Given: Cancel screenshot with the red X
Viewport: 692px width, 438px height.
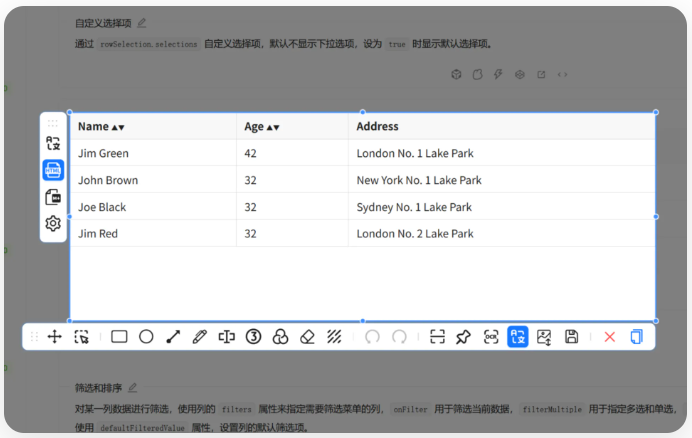Looking at the screenshot, I should click(x=610, y=337).
